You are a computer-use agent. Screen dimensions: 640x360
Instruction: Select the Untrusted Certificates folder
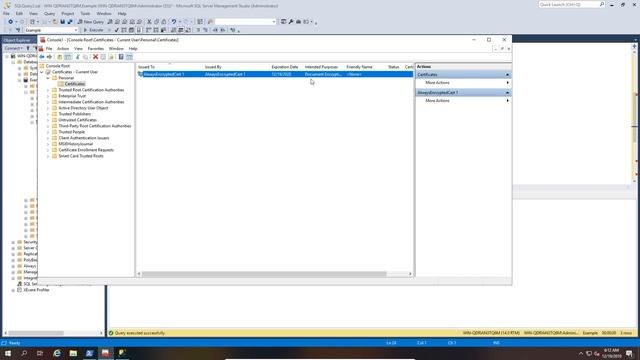pos(78,120)
